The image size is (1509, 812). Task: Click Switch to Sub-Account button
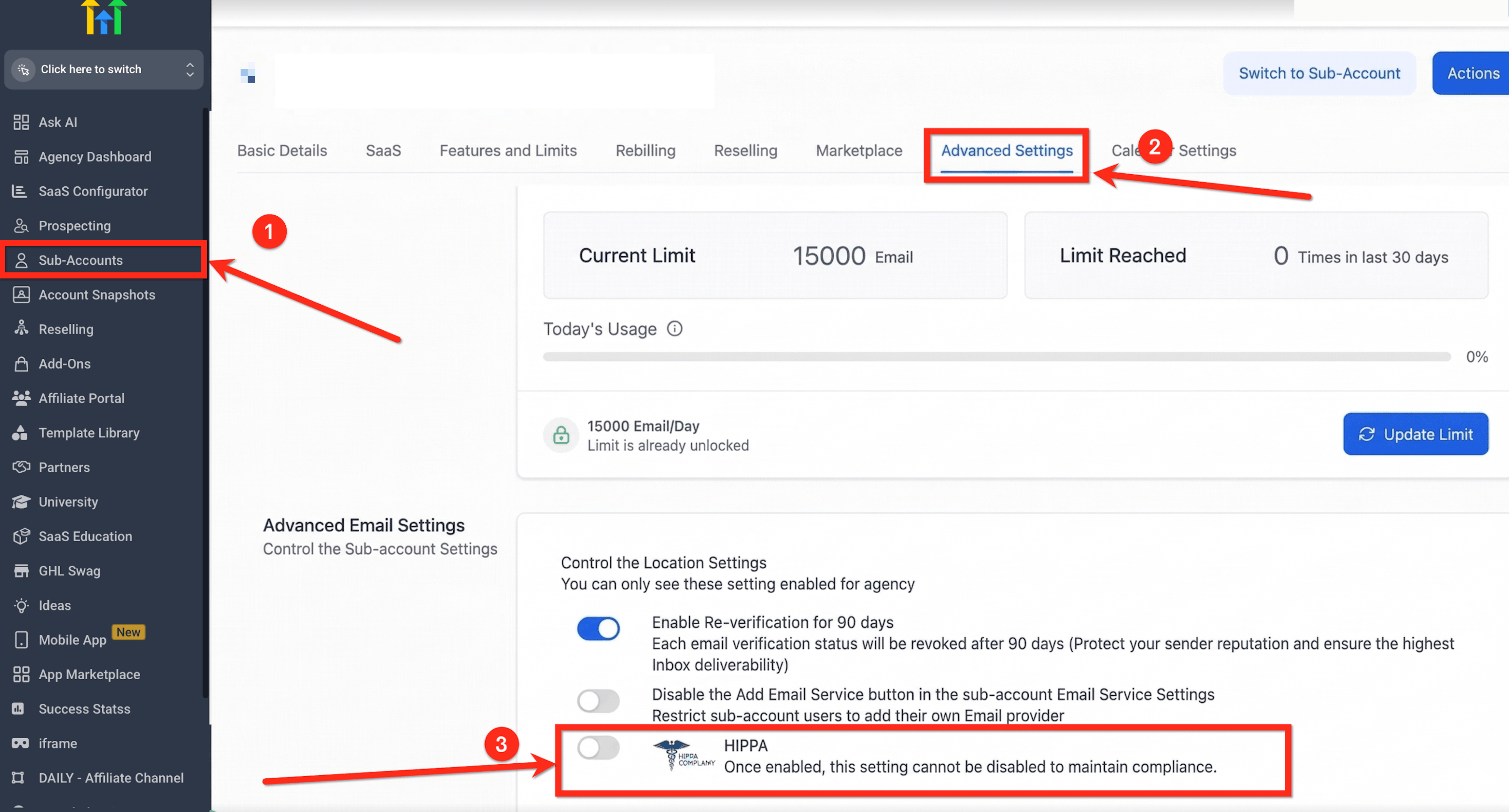click(x=1319, y=73)
